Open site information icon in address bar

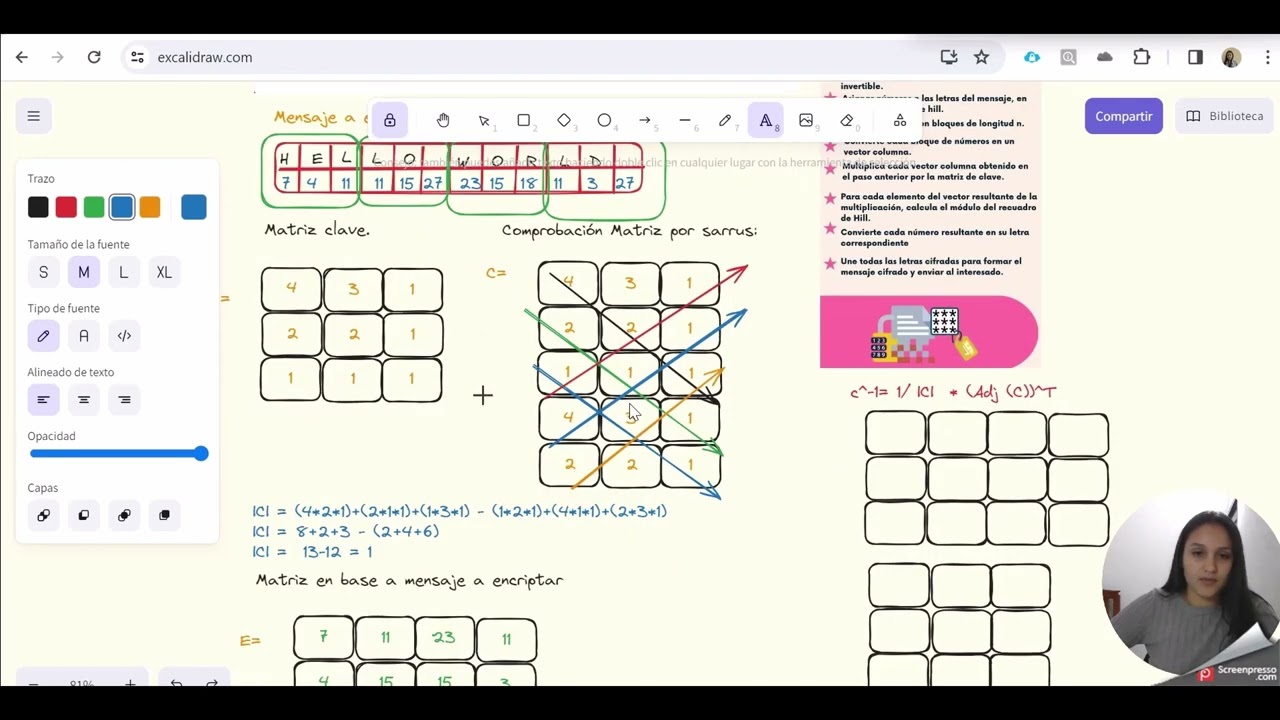(137, 57)
